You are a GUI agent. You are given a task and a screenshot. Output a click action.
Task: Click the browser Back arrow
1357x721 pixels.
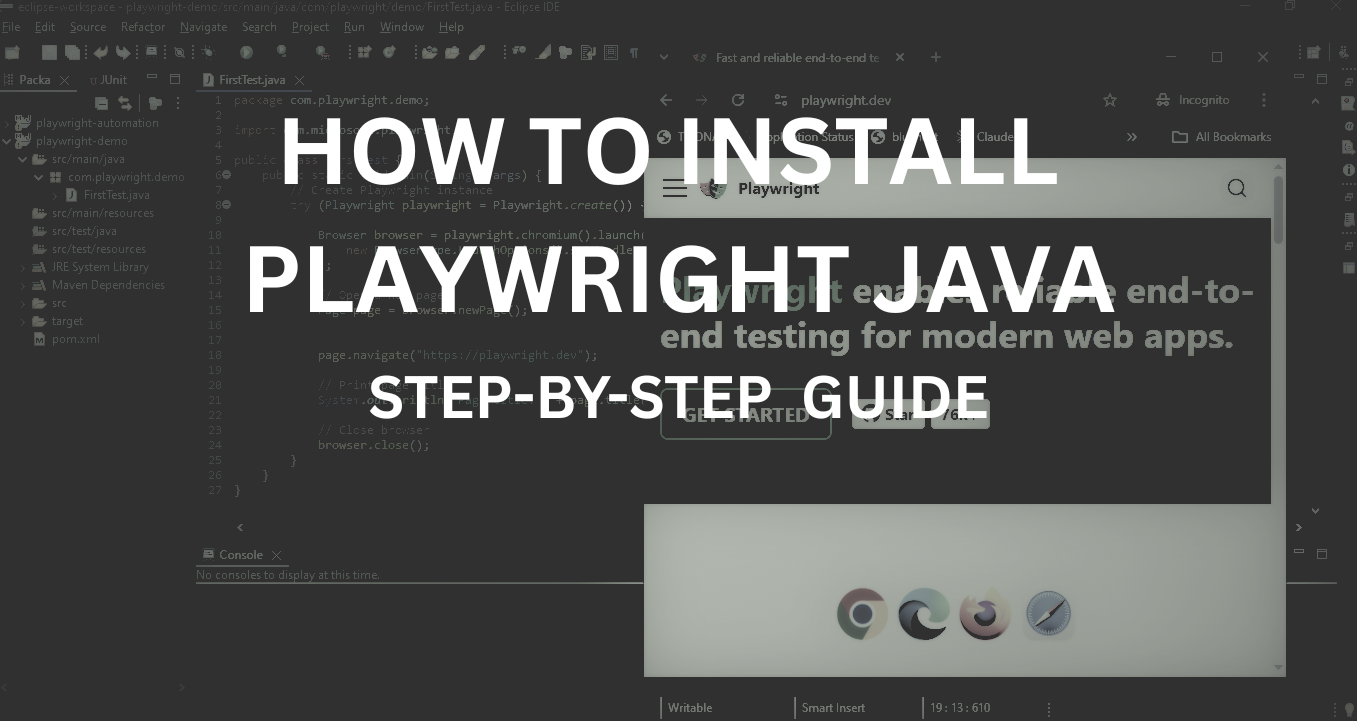click(666, 100)
